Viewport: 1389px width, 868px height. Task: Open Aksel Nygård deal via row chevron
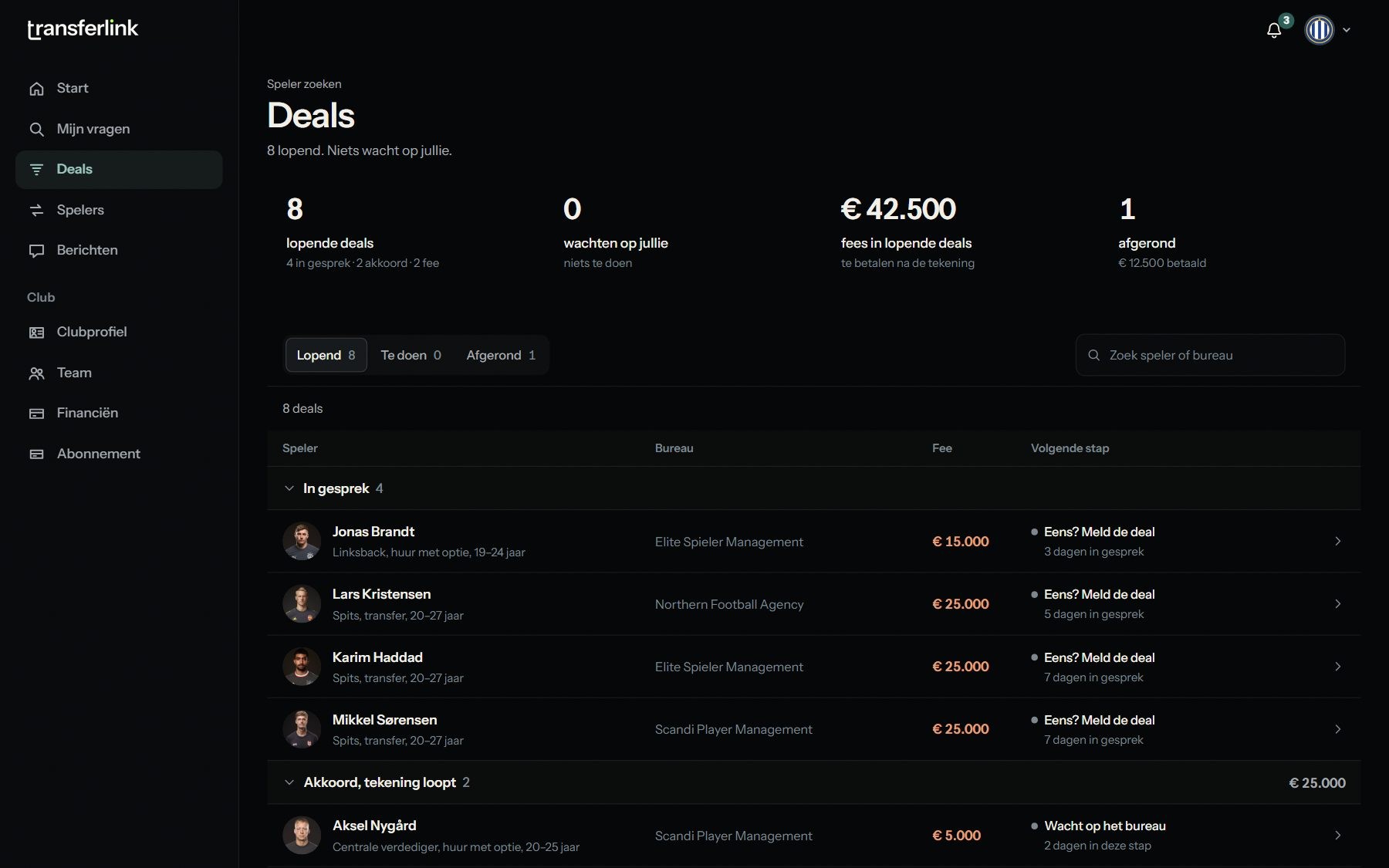click(x=1338, y=836)
